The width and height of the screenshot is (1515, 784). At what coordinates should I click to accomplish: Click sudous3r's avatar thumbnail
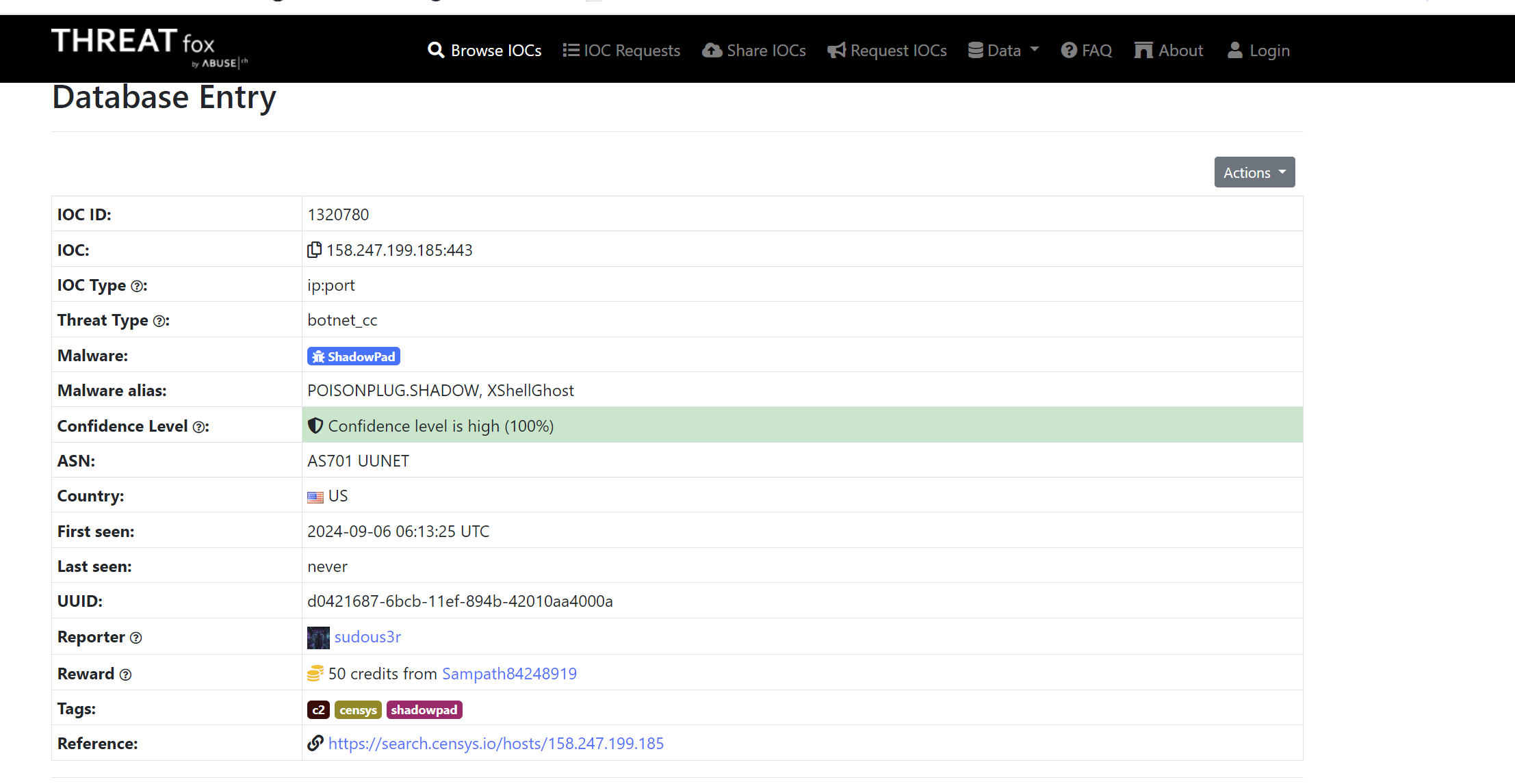318,638
